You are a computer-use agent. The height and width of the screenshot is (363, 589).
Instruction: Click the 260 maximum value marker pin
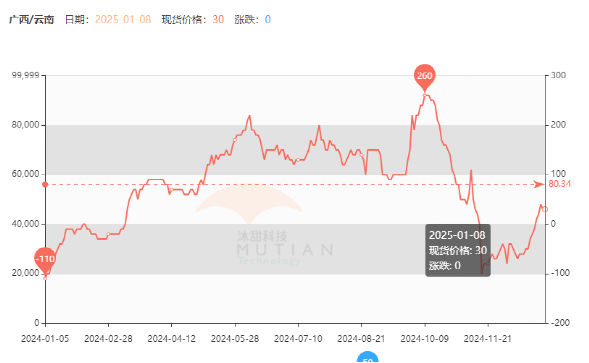pos(425,77)
